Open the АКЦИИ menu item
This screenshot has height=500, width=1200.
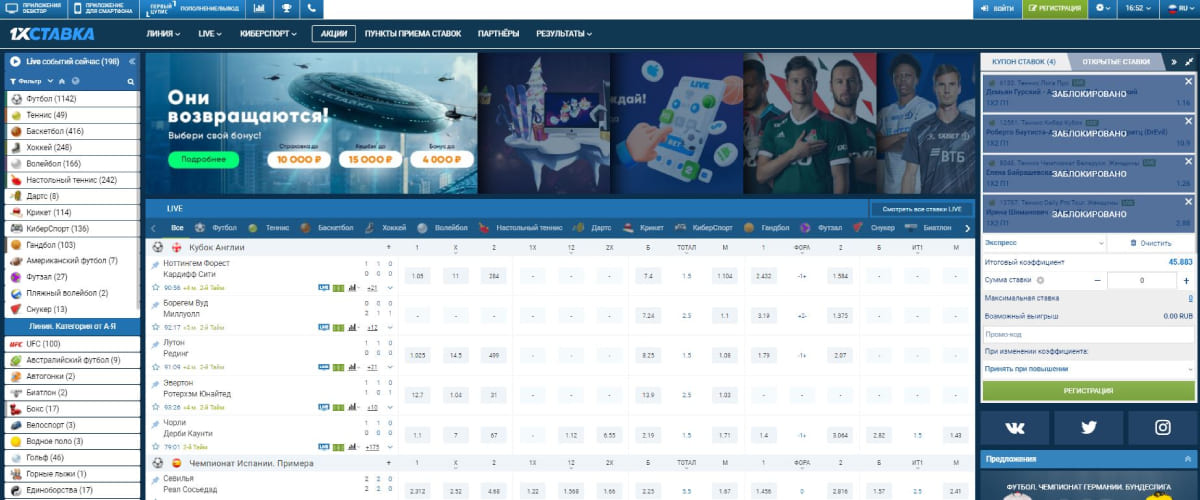pyautogui.click(x=335, y=33)
